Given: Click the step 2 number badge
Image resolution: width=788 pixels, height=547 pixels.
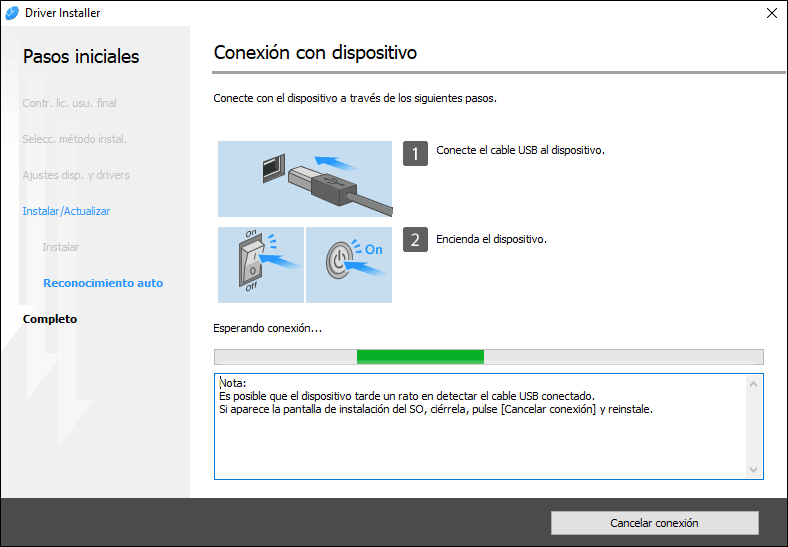Looking at the screenshot, I should (x=415, y=240).
